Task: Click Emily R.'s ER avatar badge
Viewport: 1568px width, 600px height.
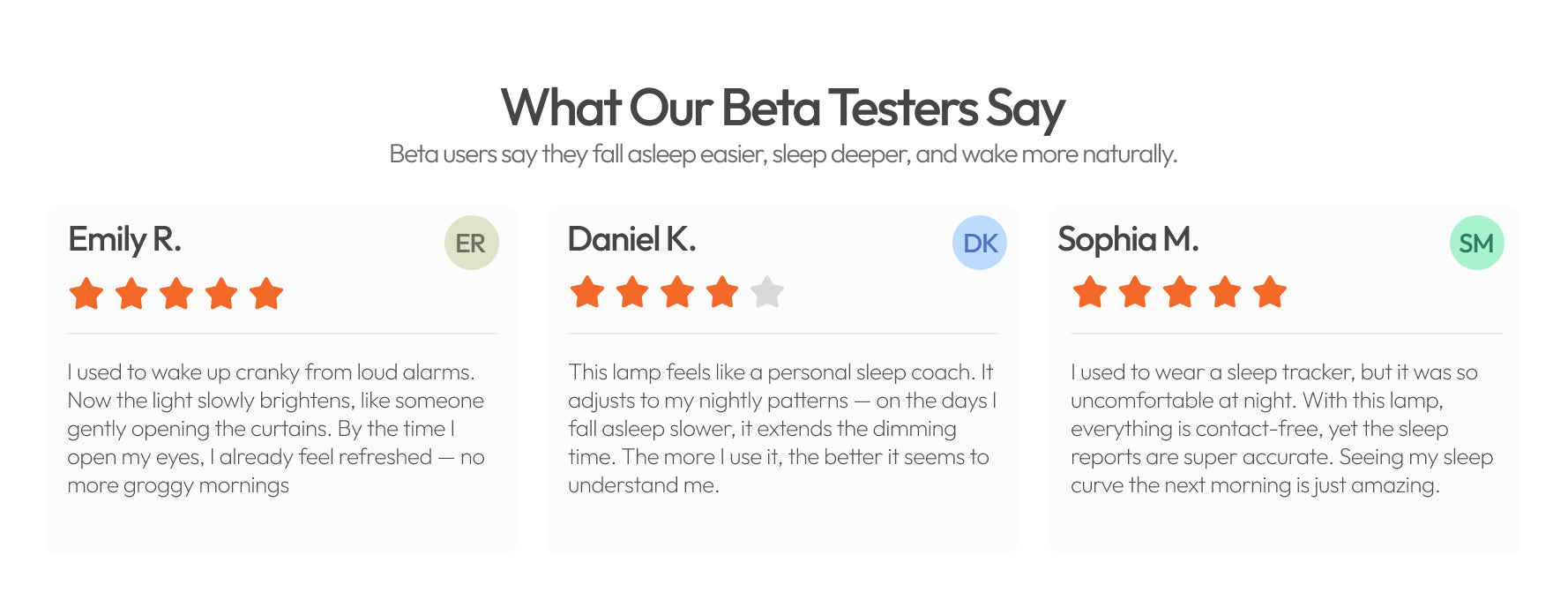Action: pos(471,243)
